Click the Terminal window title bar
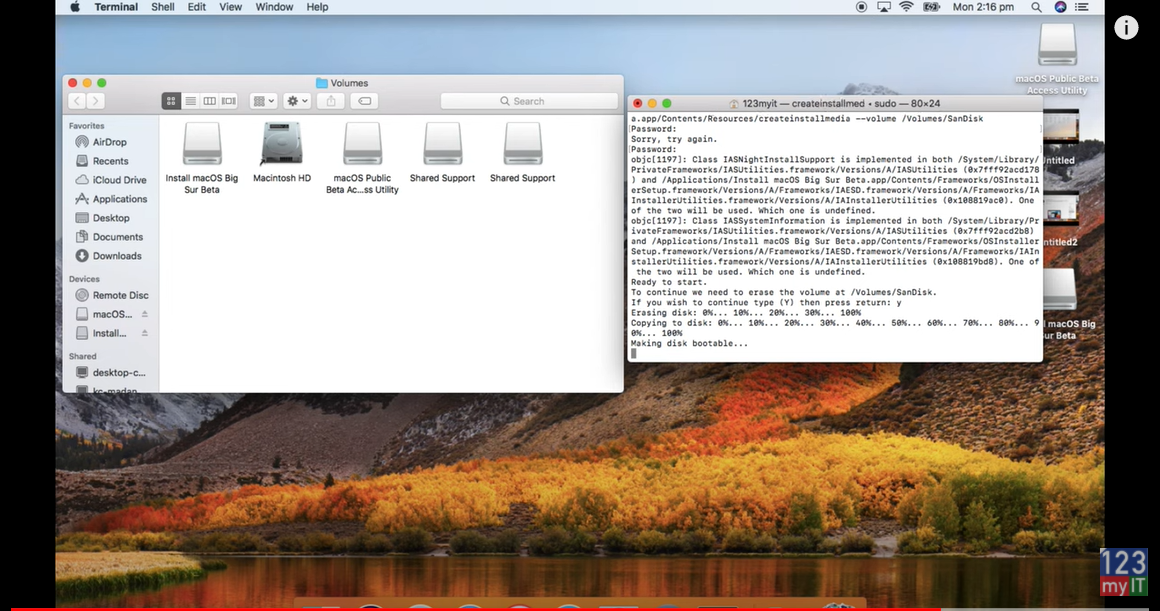1160x611 pixels. [835, 104]
